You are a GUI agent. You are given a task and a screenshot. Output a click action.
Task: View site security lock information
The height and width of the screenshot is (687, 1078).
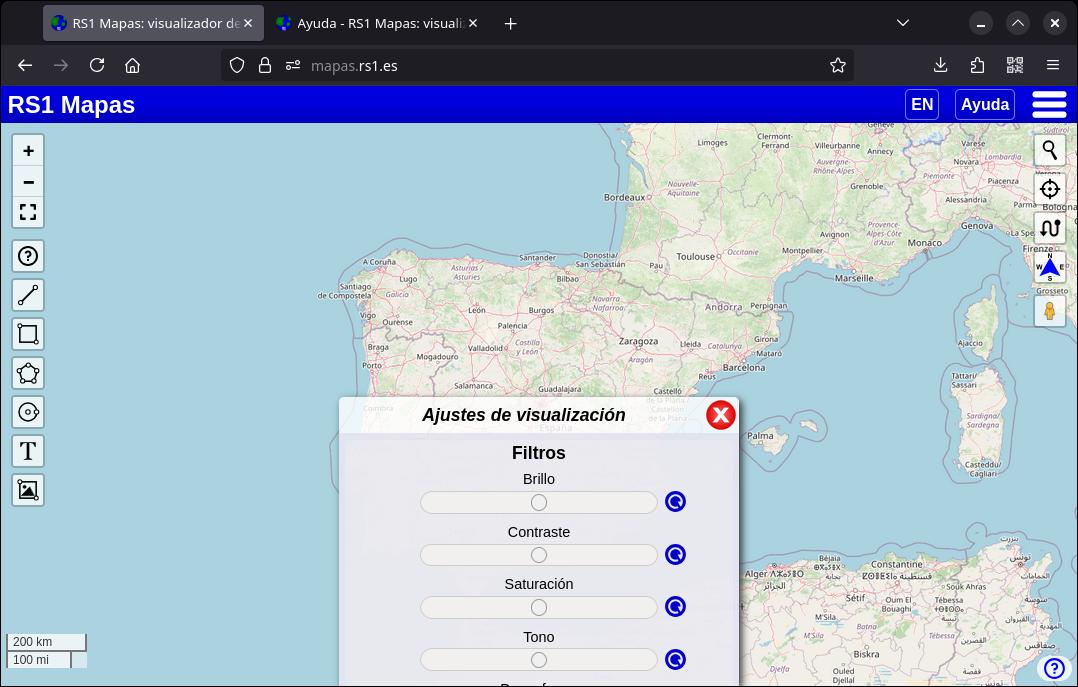coord(265,65)
